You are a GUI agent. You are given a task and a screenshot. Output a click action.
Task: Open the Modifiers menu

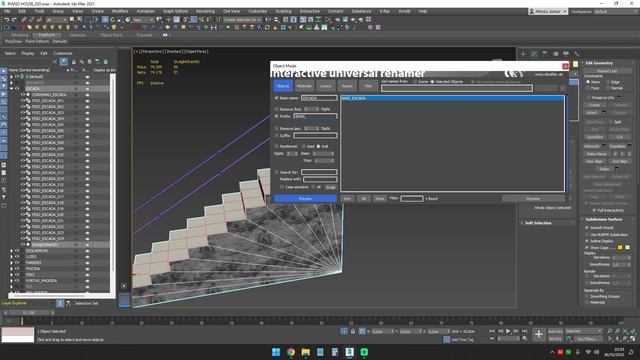click(x=120, y=11)
